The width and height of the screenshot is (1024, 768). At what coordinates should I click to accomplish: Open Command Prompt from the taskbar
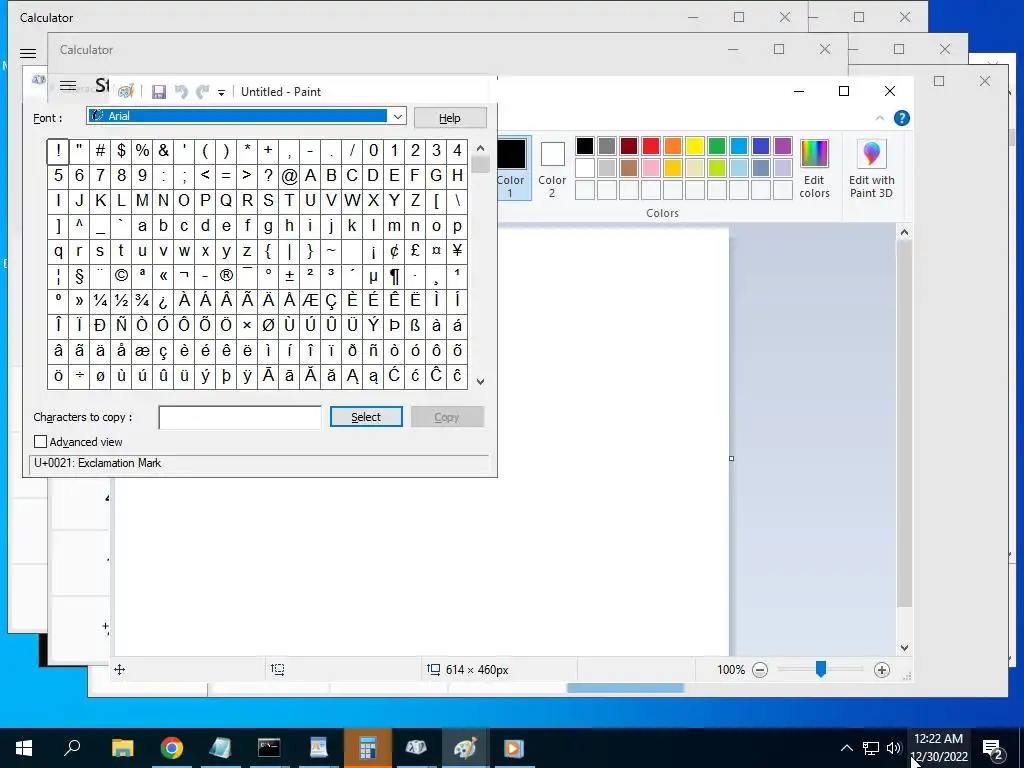(269, 748)
